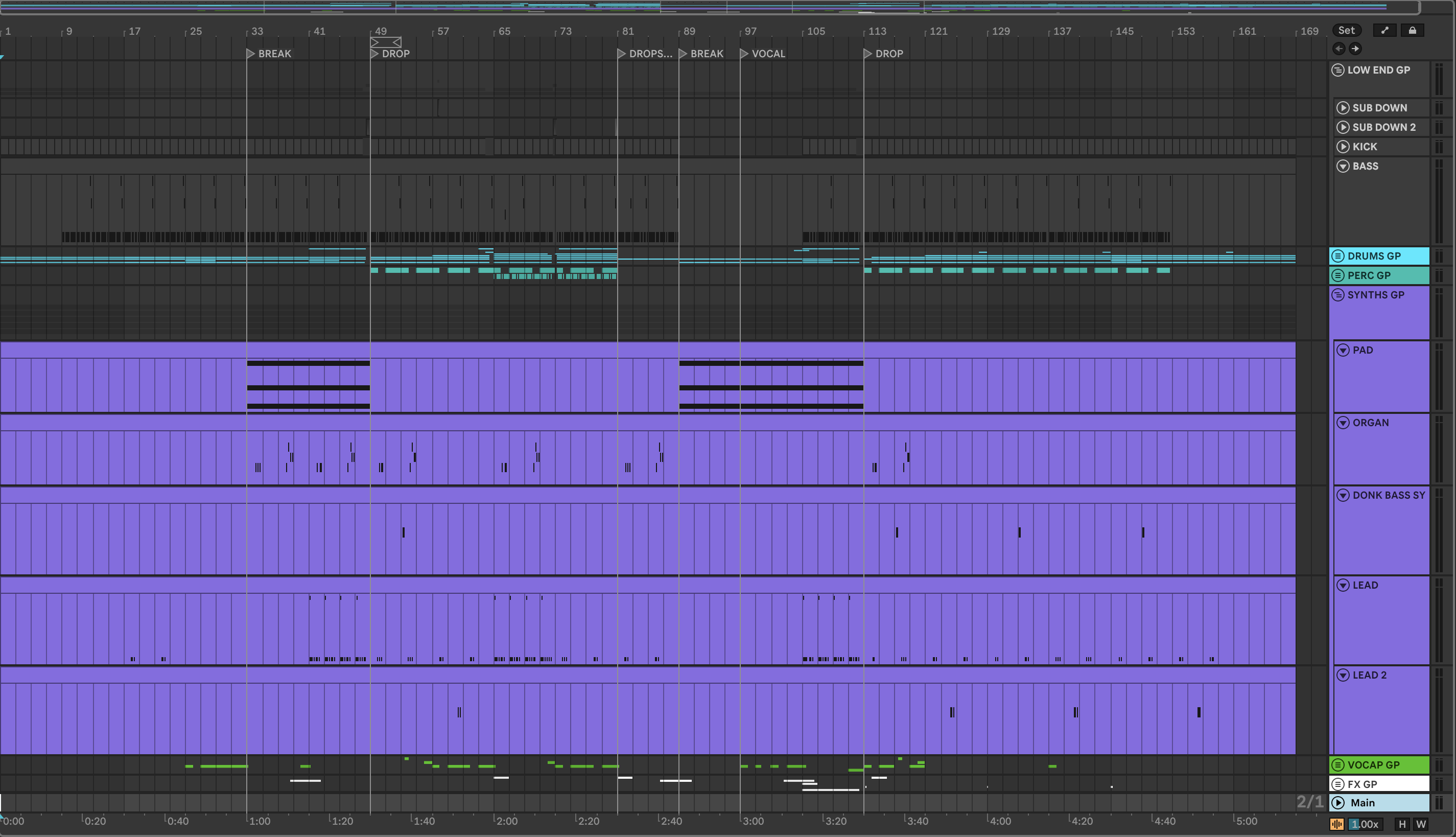Adjust the 1.00x zoom slider
1456x837 pixels.
tap(1364, 824)
